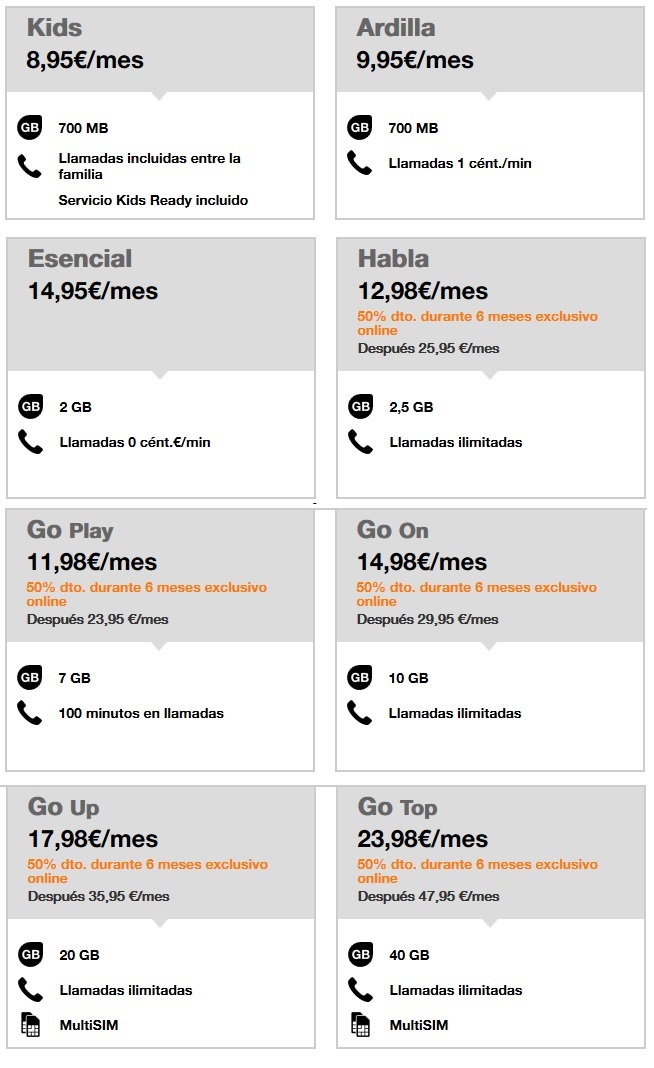Open the Go On plan title
Screen dimensions: 654x1068
coord(393,530)
